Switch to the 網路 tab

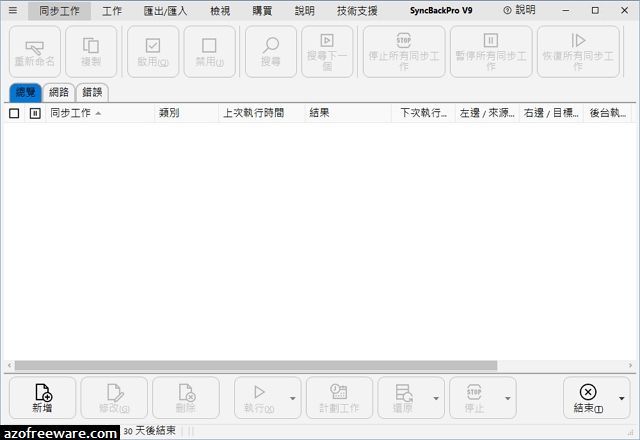[x=59, y=92]
